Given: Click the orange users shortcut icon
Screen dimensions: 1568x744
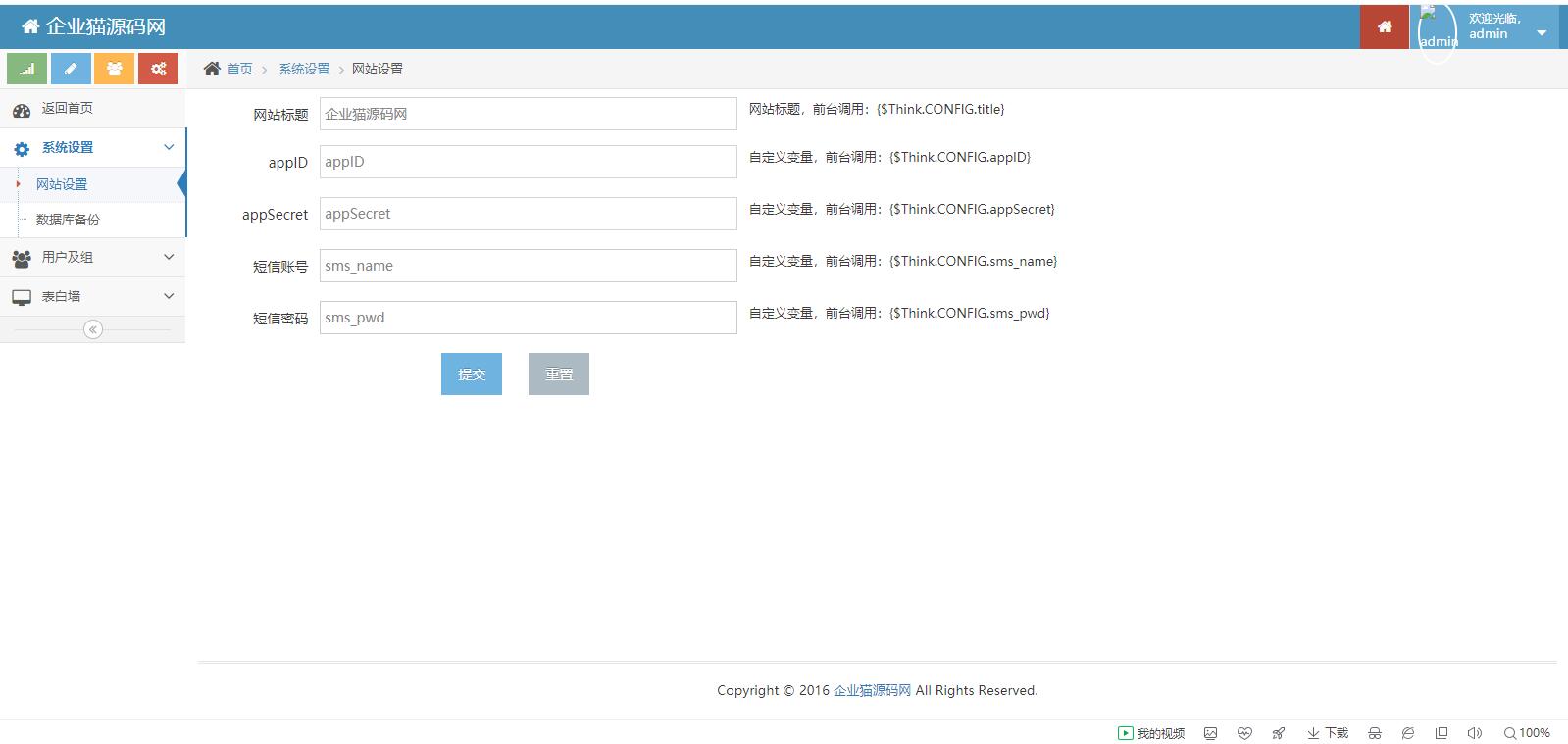Looking at the screenshot, I should [x=115, y=69].
